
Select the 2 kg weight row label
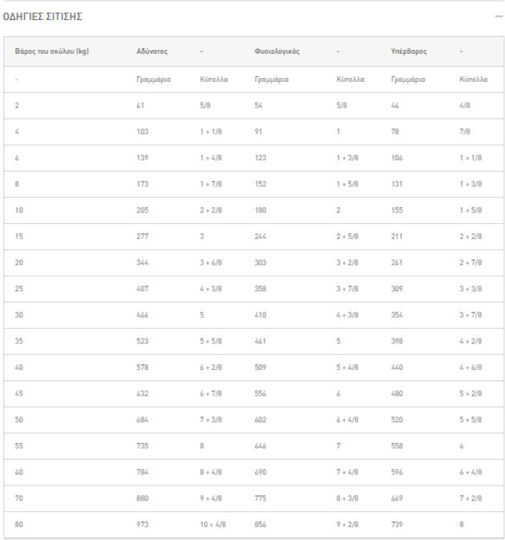(17, 105)
